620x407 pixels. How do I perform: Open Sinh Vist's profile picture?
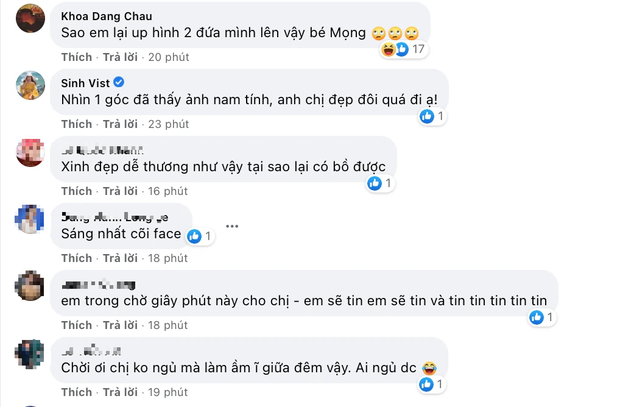tap(31, 88)
